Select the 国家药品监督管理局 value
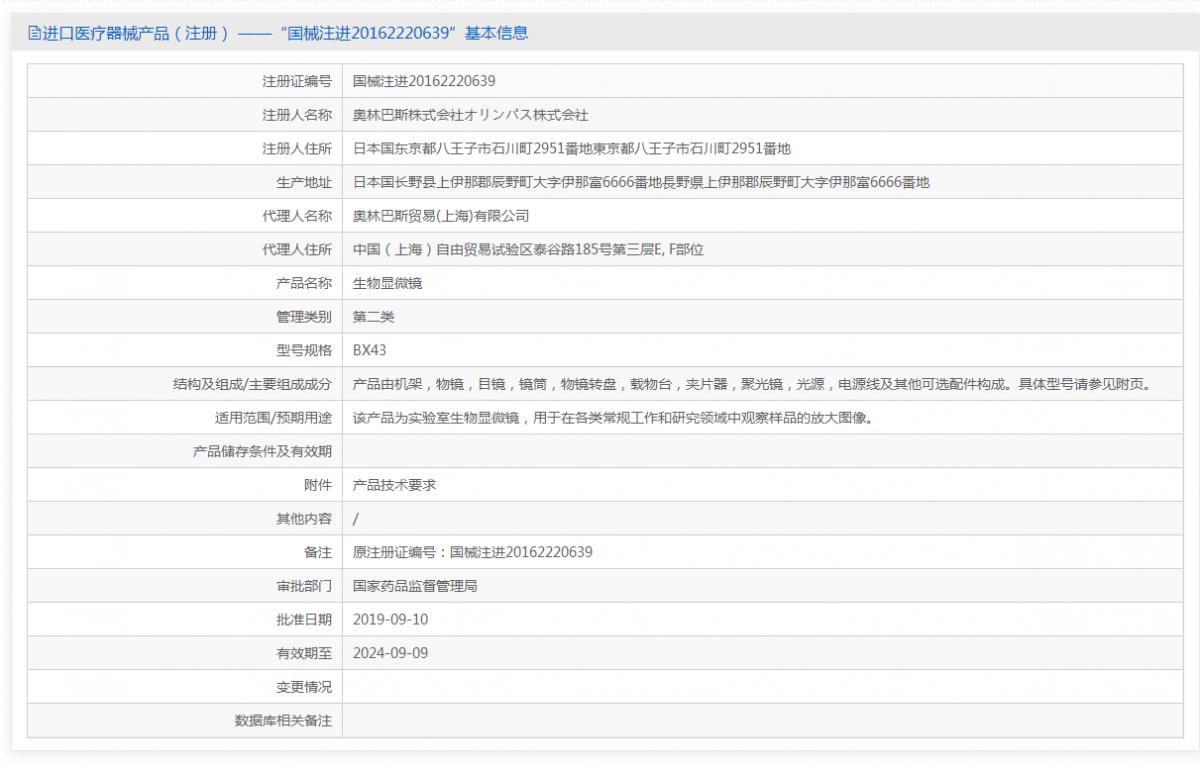1200x769 pixels. [415, 586]
